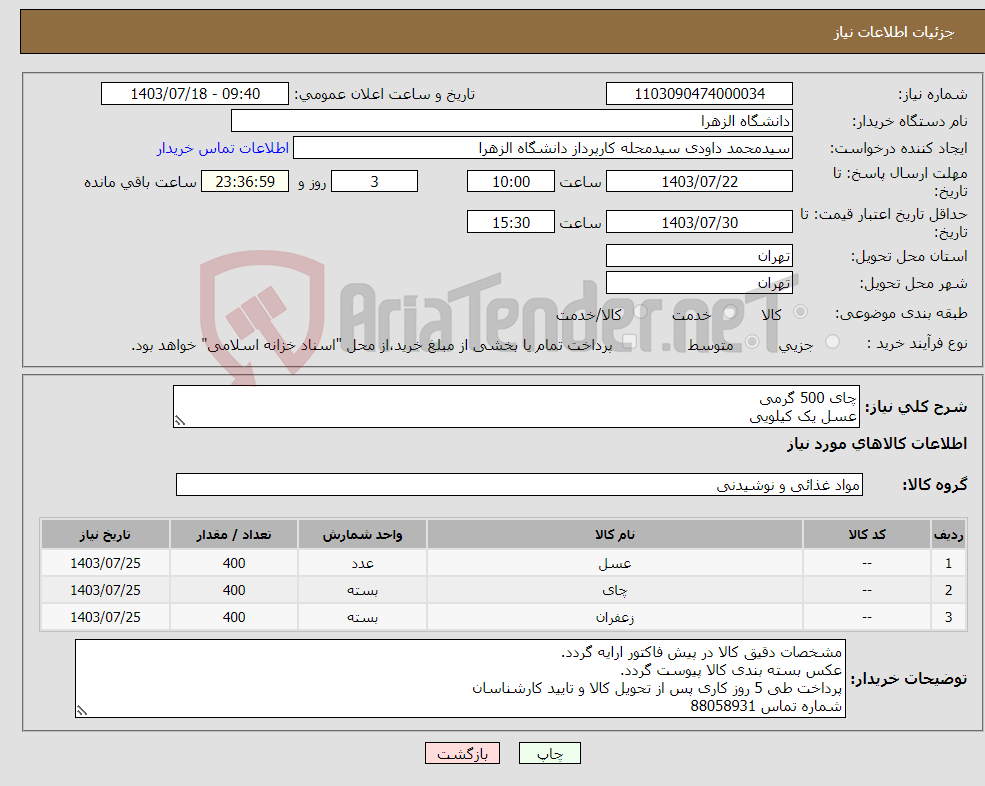
Task: Click the ردیف column header
Action: 948,534
